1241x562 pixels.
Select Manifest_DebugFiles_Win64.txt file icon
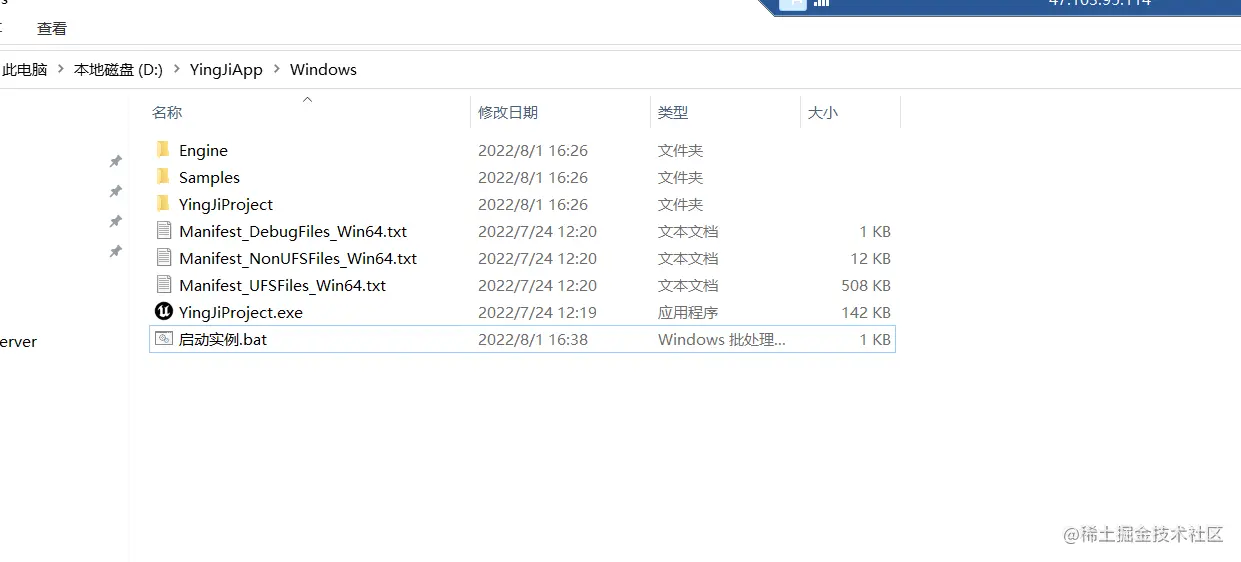[x=164, y=231]
